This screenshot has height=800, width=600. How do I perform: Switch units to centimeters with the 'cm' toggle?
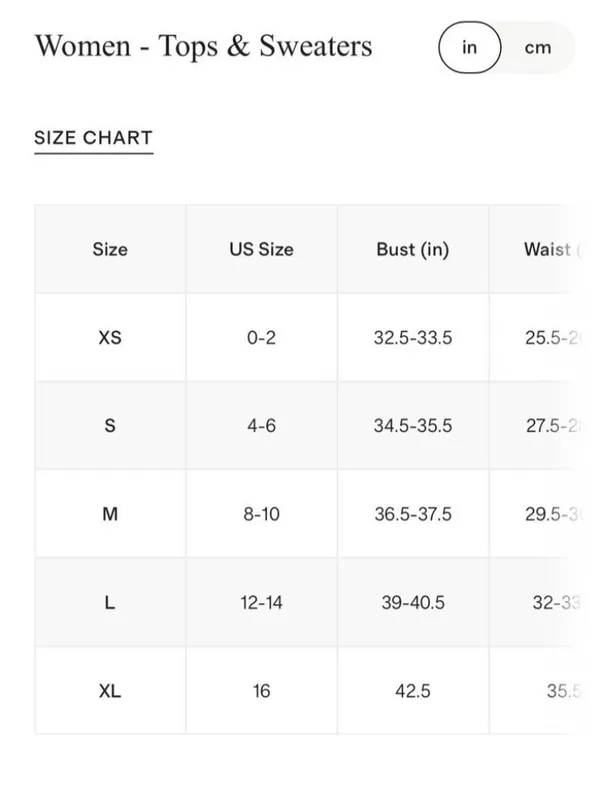tap(538, 47)
